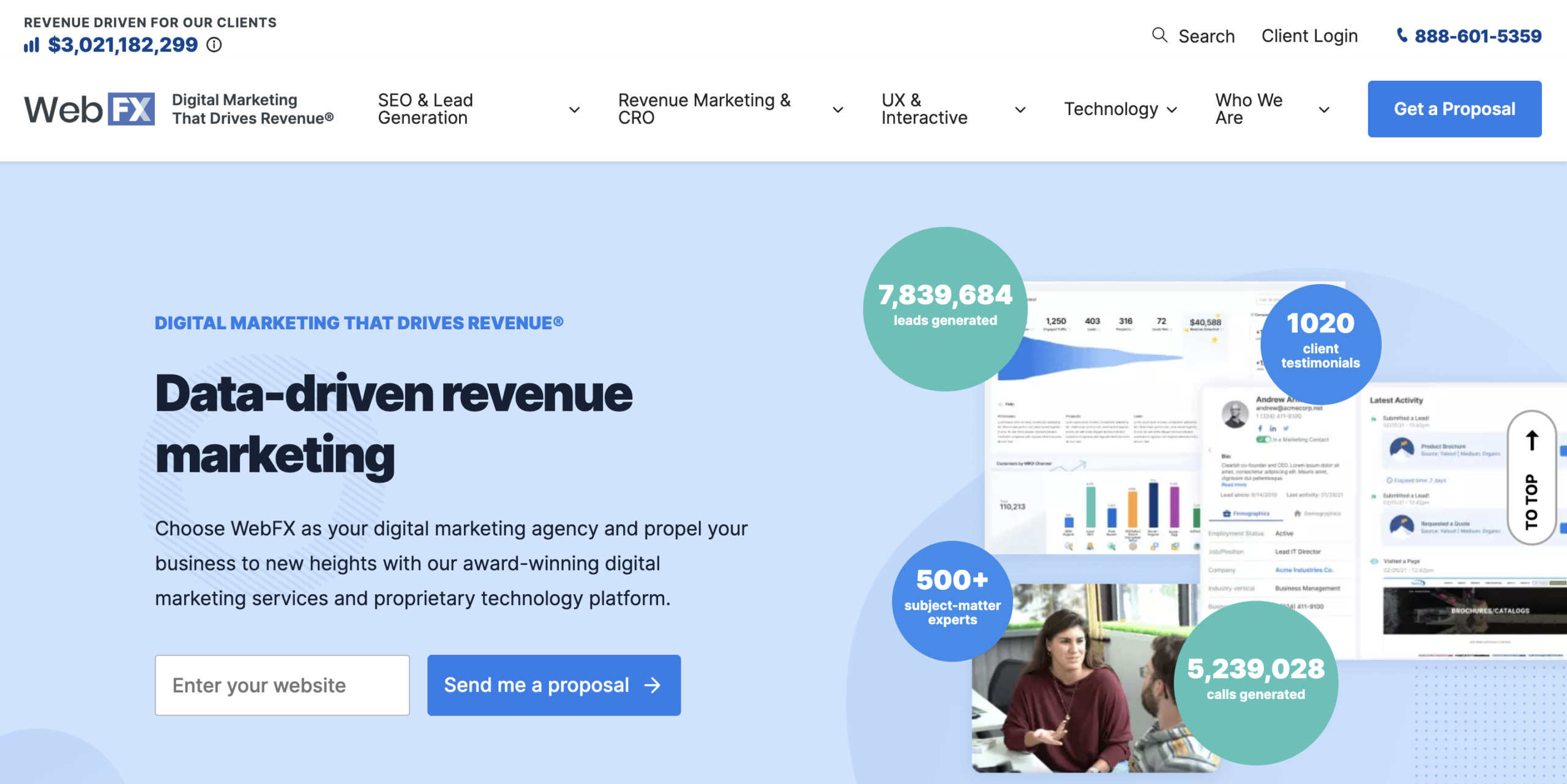The image size is (1567, 784).
Task: Click the 110,213 value in dashboard chart
Action: click(1012, 507)
